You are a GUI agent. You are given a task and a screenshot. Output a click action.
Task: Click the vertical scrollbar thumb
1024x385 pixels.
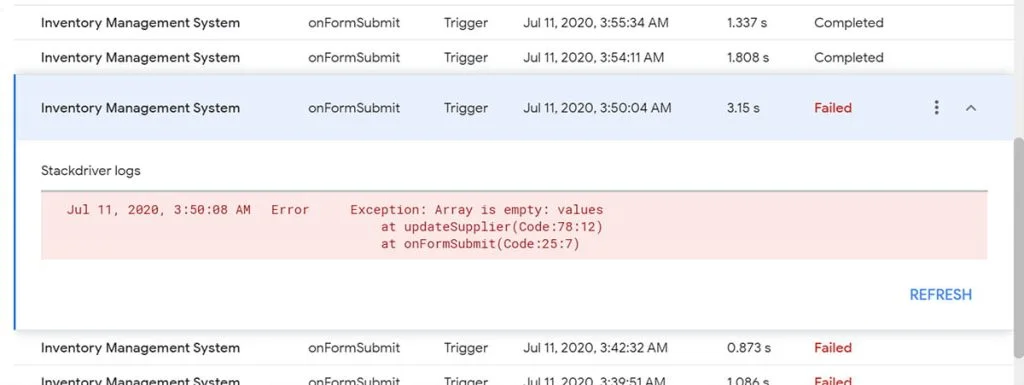coord(1018,248)
